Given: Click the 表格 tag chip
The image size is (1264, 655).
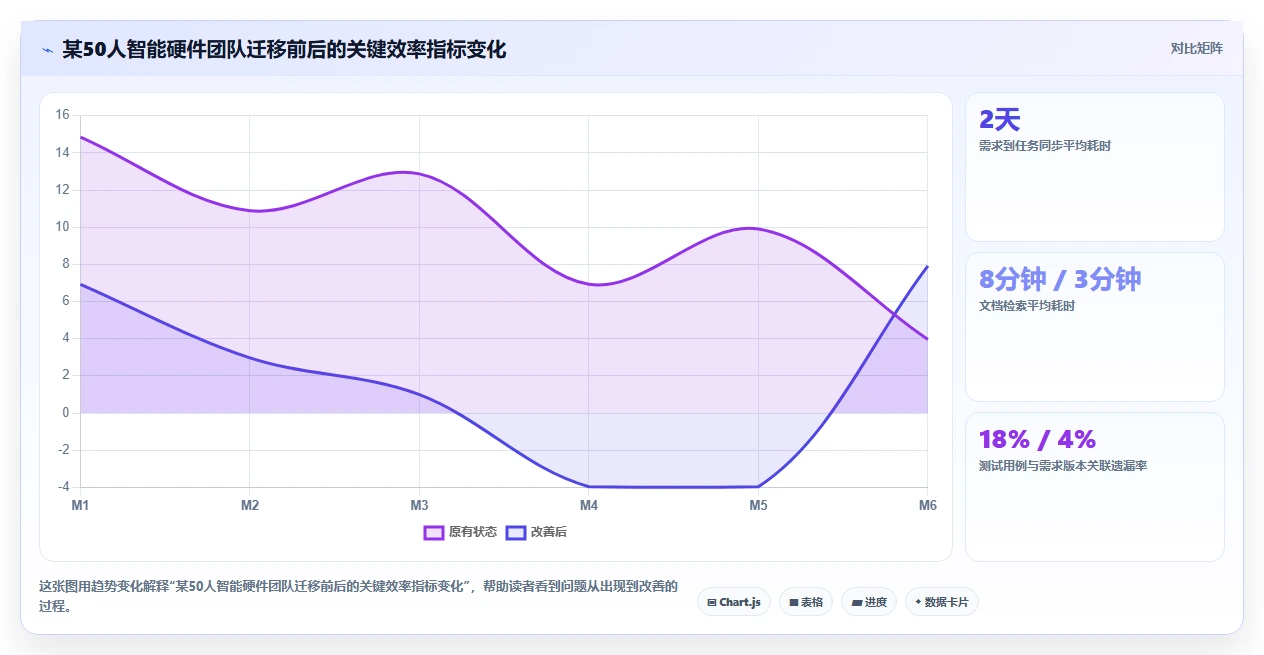Looking at the screenshot, I should coord(806,602).
